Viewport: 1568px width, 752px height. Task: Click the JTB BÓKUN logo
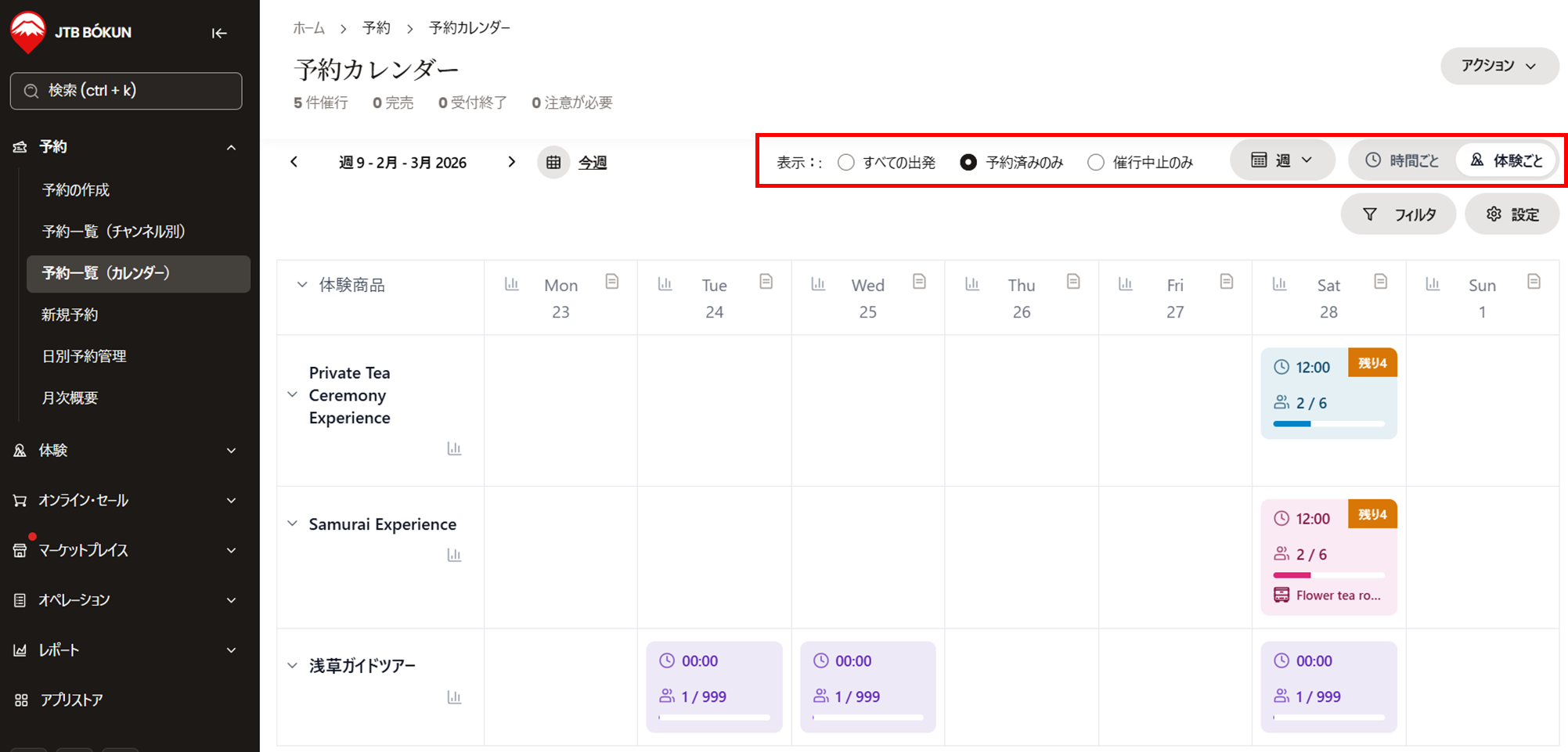click(70, 33)
